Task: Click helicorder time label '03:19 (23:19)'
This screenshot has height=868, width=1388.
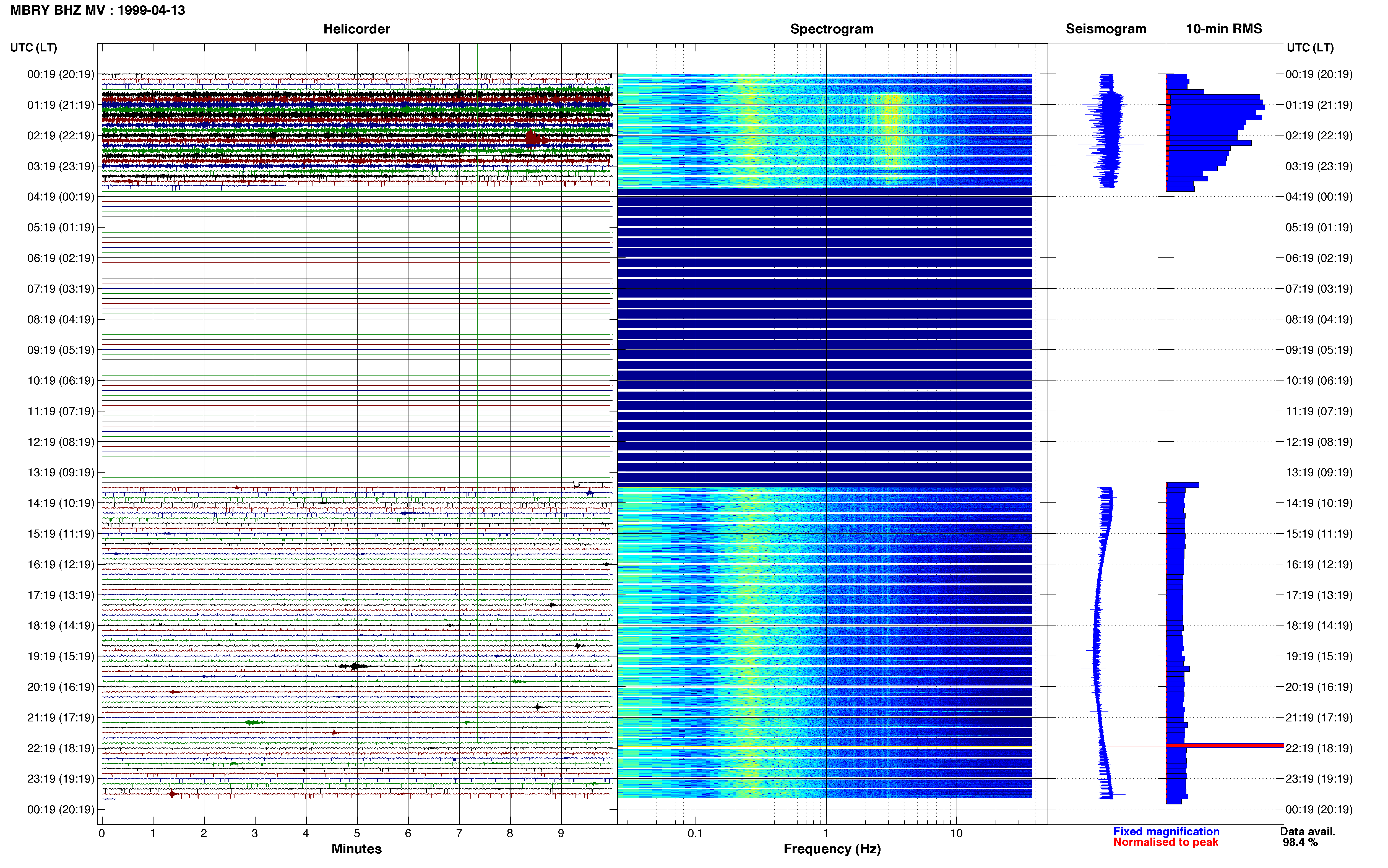Action: pos(60,166)
